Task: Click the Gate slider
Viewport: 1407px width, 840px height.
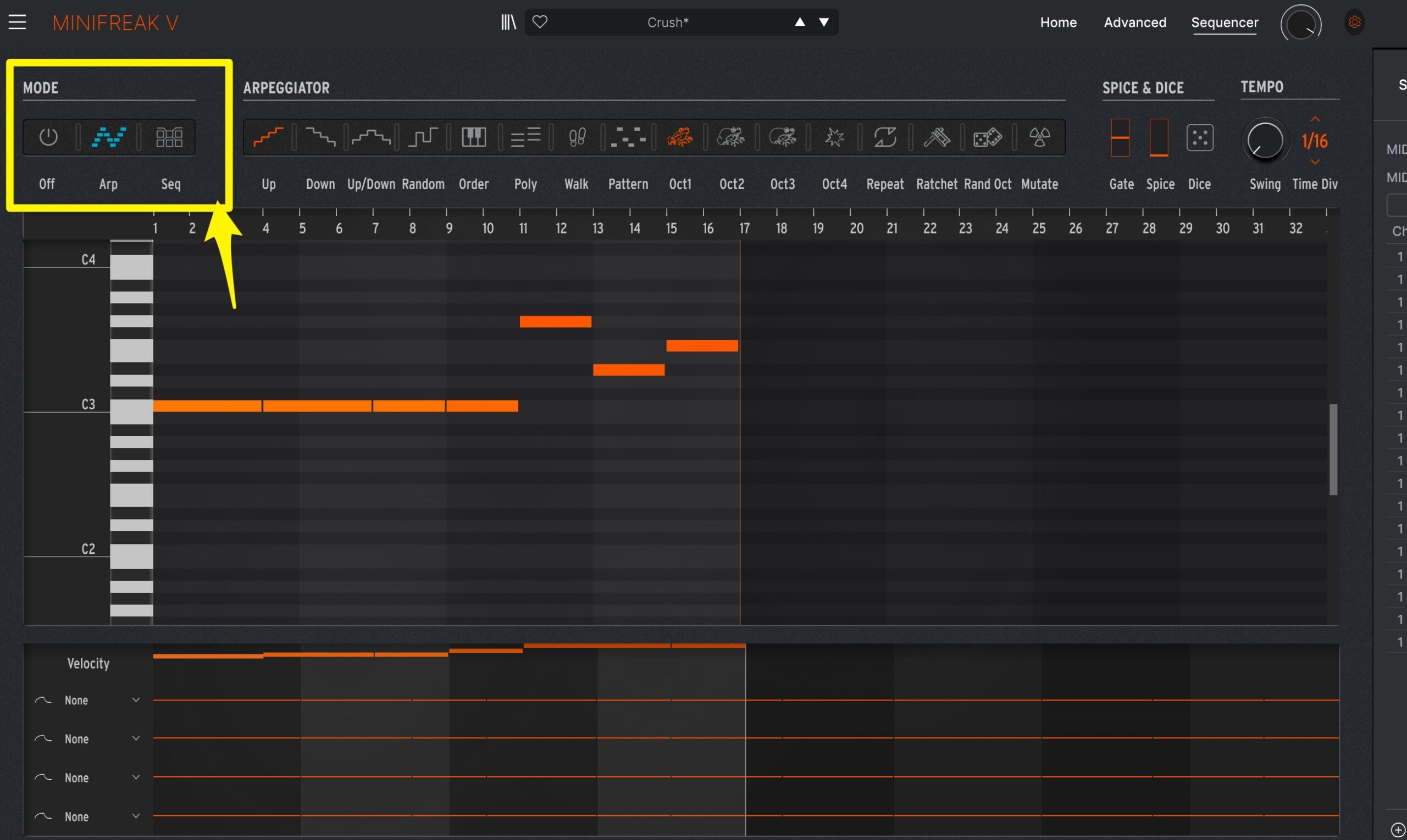Action: [1120, 137]
